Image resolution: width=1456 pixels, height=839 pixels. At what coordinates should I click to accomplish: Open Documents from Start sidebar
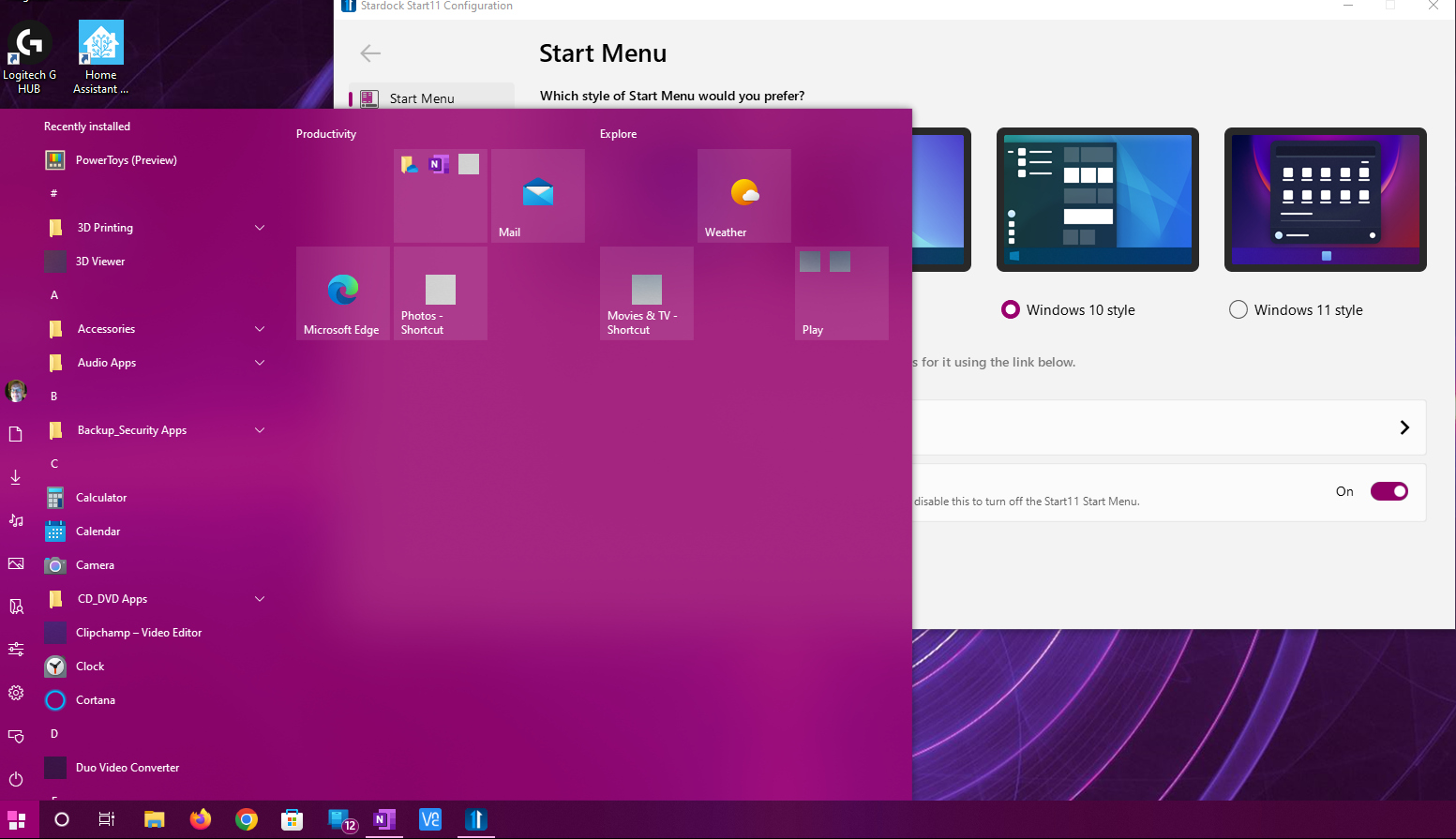point(16,434)
